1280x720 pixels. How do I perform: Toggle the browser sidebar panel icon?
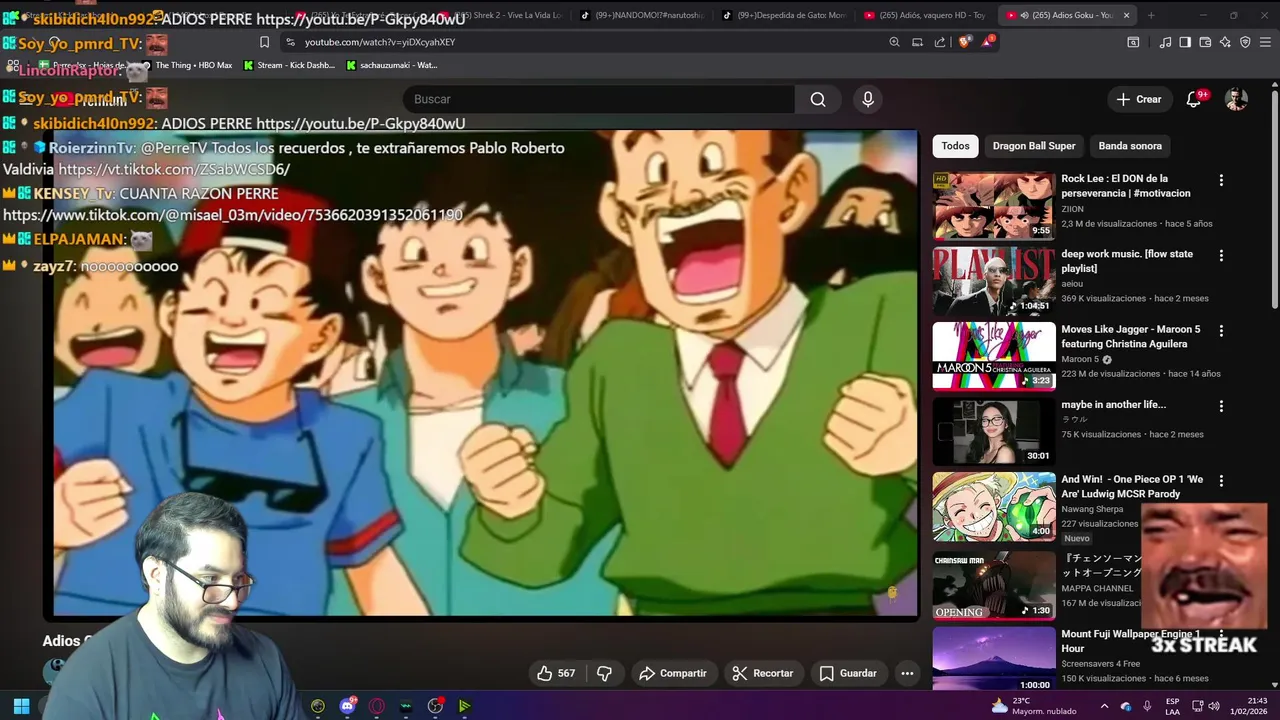tap(1185, 42)
